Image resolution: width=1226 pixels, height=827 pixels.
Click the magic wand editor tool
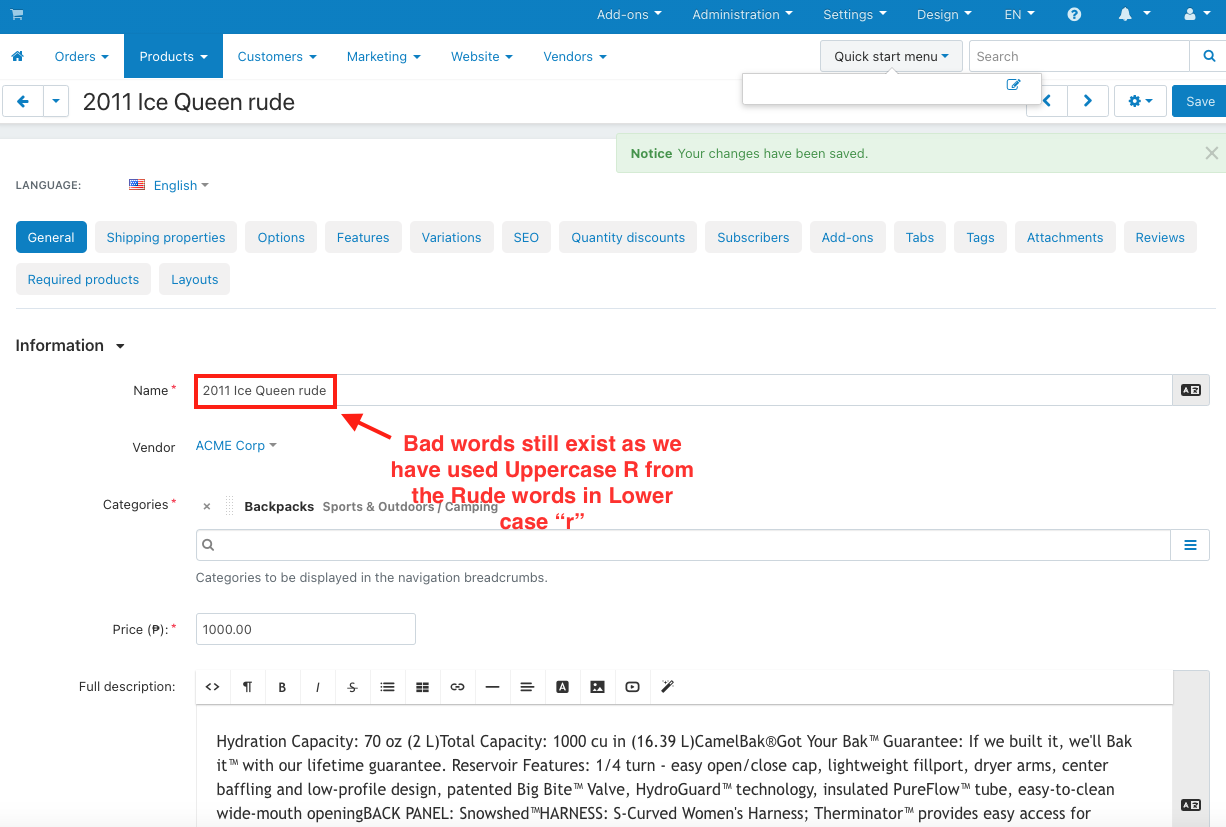(667, 687)
